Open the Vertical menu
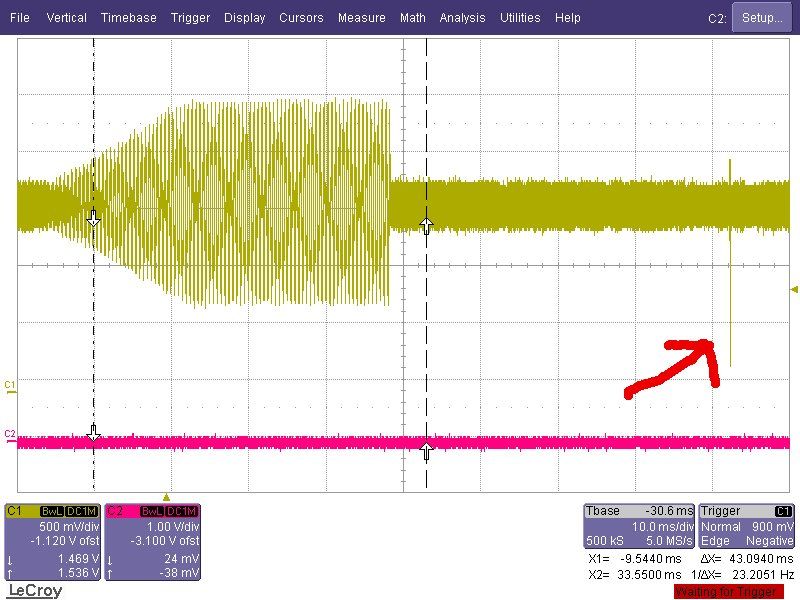The width and height of the screenshot is (800, 600). pyautogui.click(x=66, y=18)
